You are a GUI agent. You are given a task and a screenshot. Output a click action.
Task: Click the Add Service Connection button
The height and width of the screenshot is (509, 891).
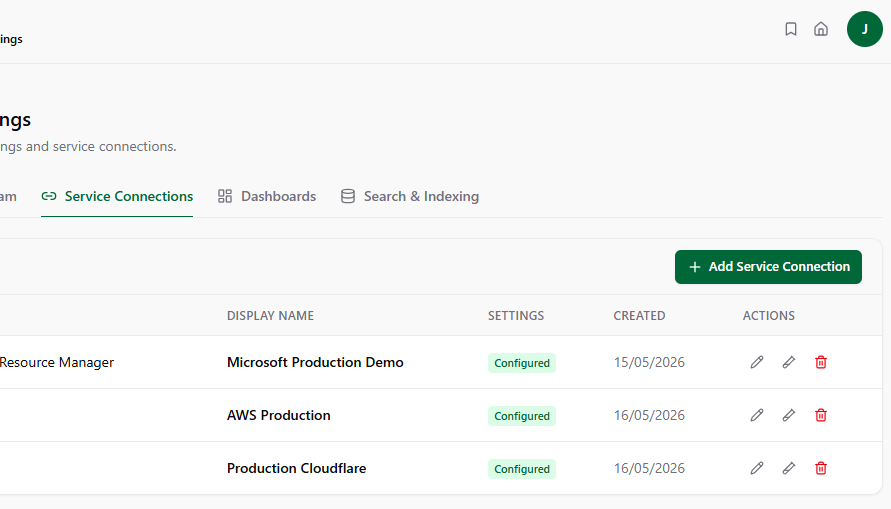click(768, 267)
